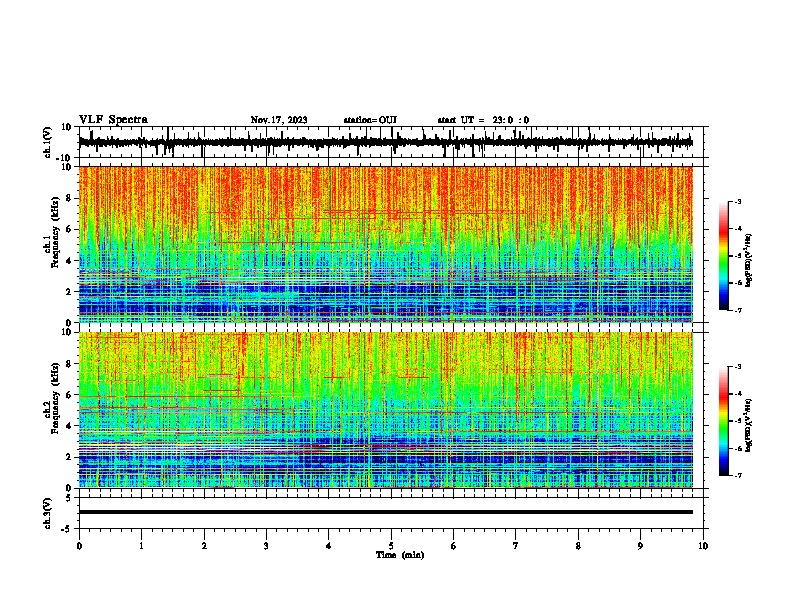The width and height of the screenshot is (792, 612).
Task: Click time axis tick label "4"
Action: tap(329, 546)
